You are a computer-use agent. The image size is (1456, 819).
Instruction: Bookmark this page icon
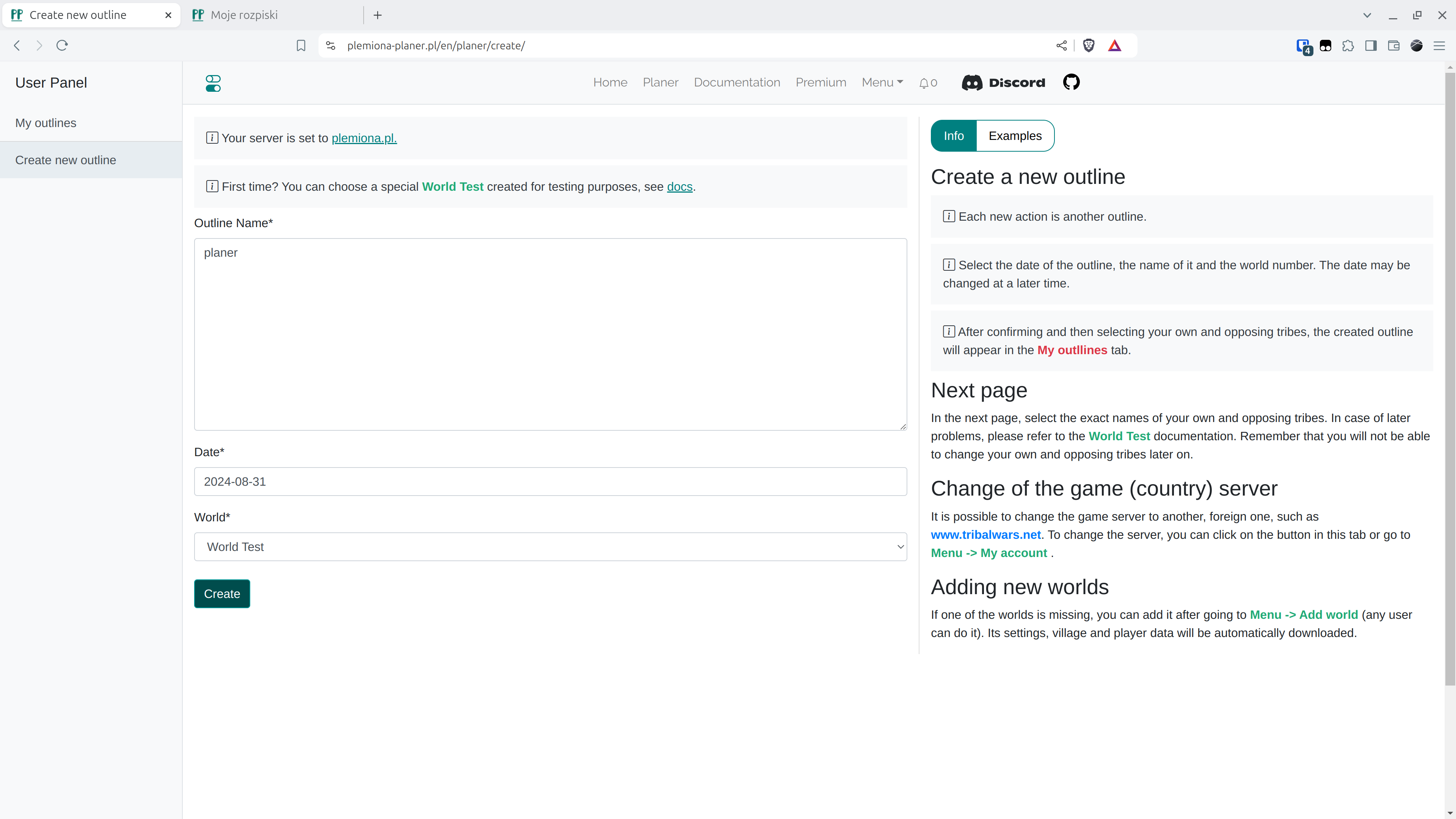[301, 46]
